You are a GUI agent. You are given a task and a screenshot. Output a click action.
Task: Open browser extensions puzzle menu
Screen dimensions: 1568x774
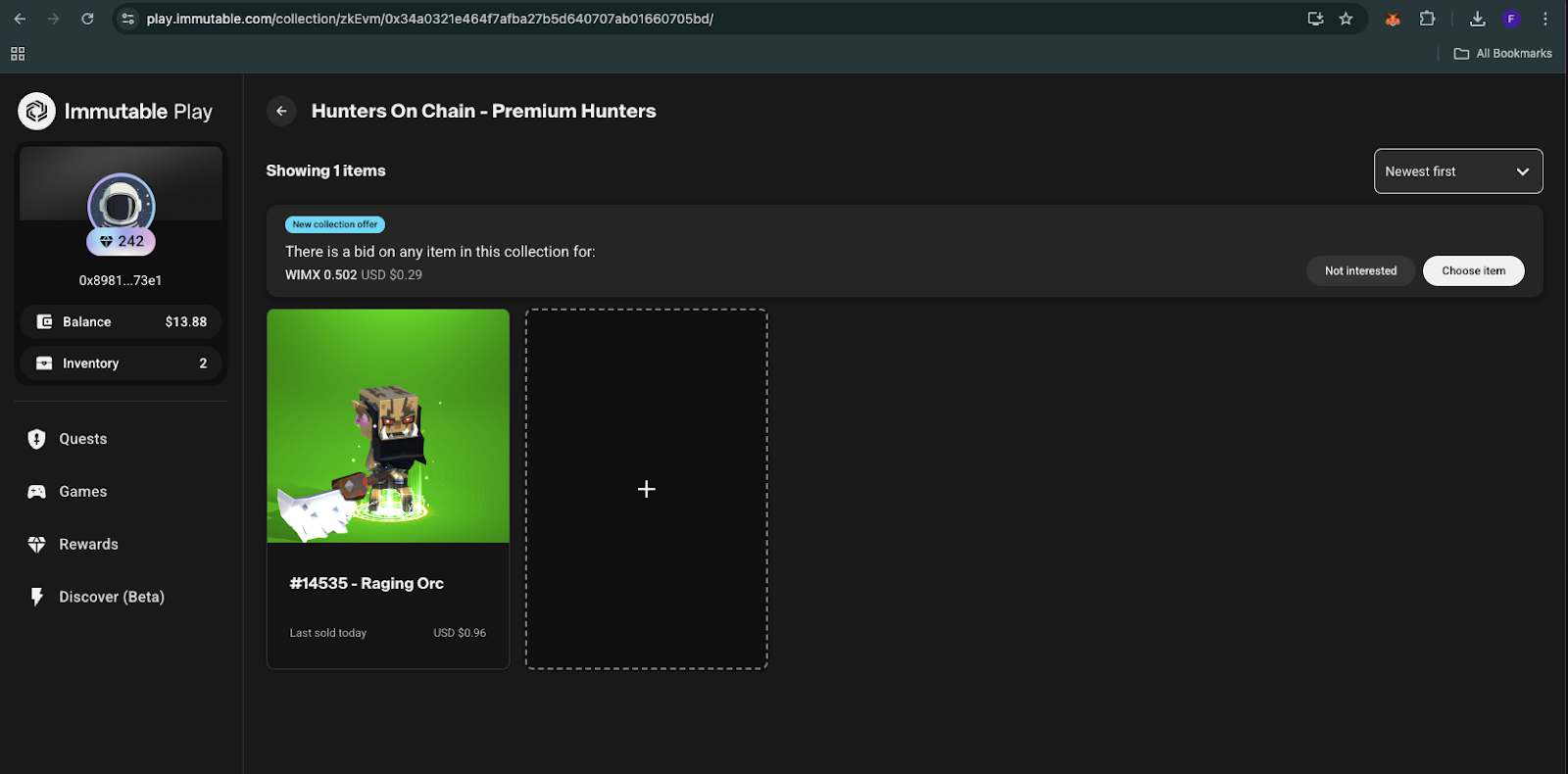[1427, 19]
